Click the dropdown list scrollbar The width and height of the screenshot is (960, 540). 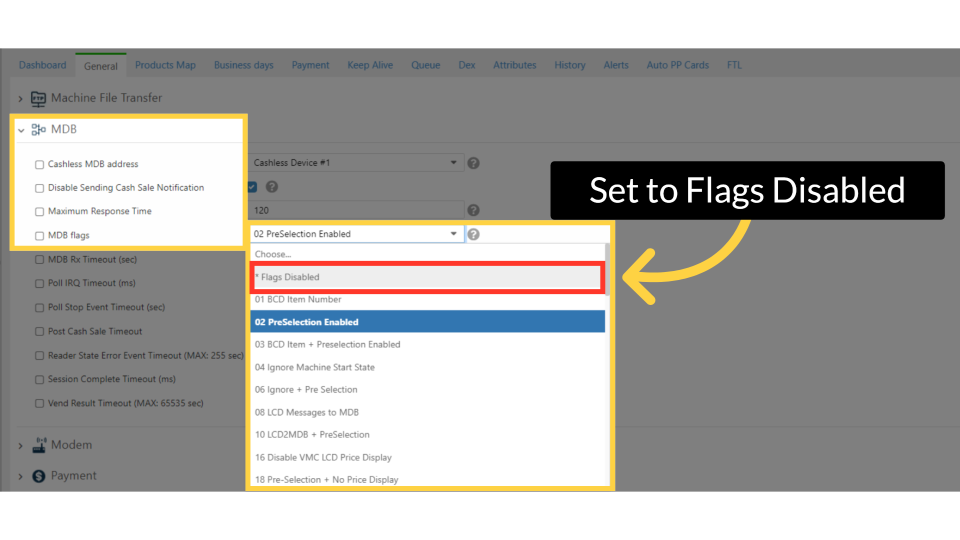point(608,270)
